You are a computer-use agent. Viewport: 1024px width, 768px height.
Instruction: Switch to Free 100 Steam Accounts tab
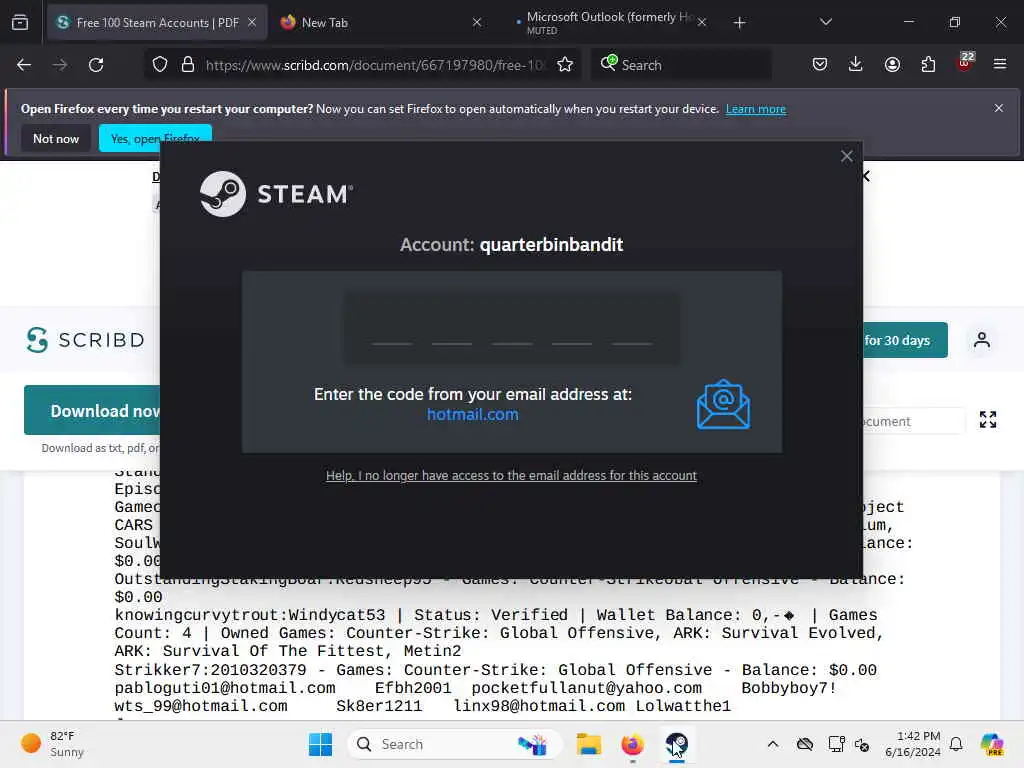[157, 22]
